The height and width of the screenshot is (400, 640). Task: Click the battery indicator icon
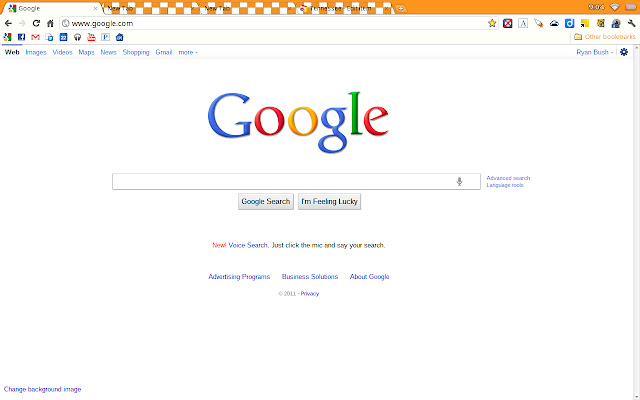coord(630,7)
